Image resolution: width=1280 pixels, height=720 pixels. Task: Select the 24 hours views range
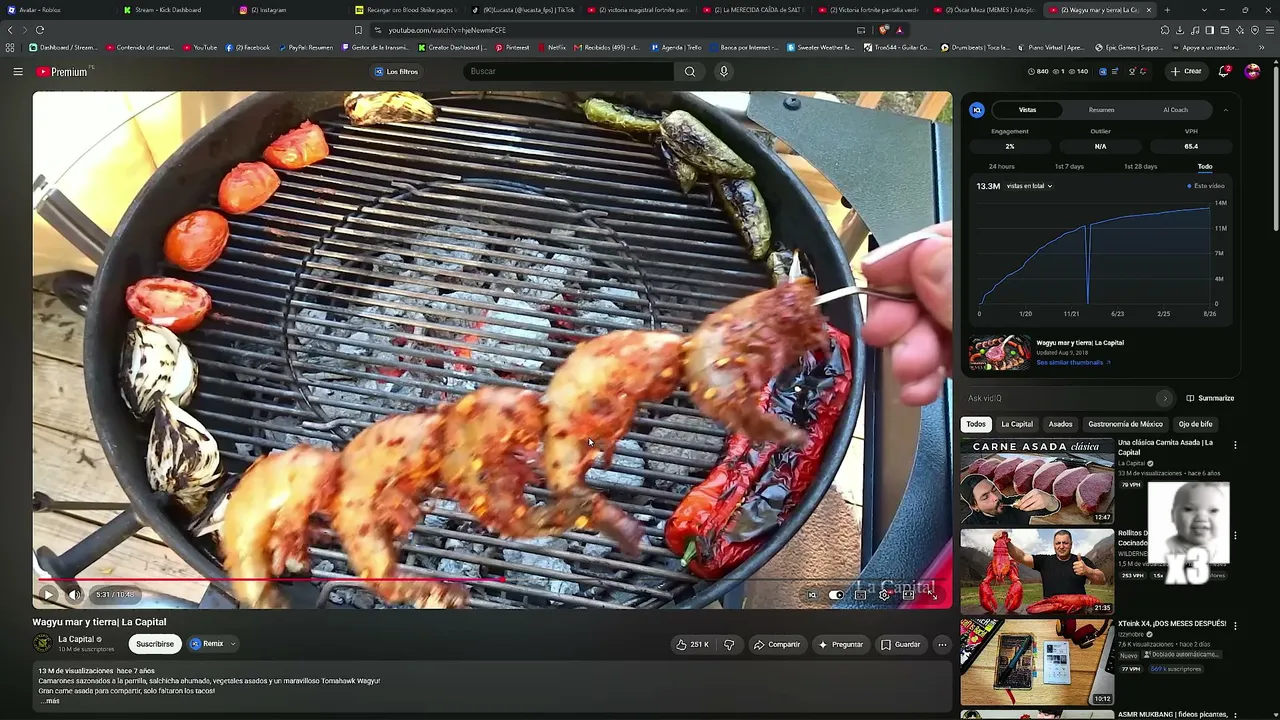coord(1001,167)
